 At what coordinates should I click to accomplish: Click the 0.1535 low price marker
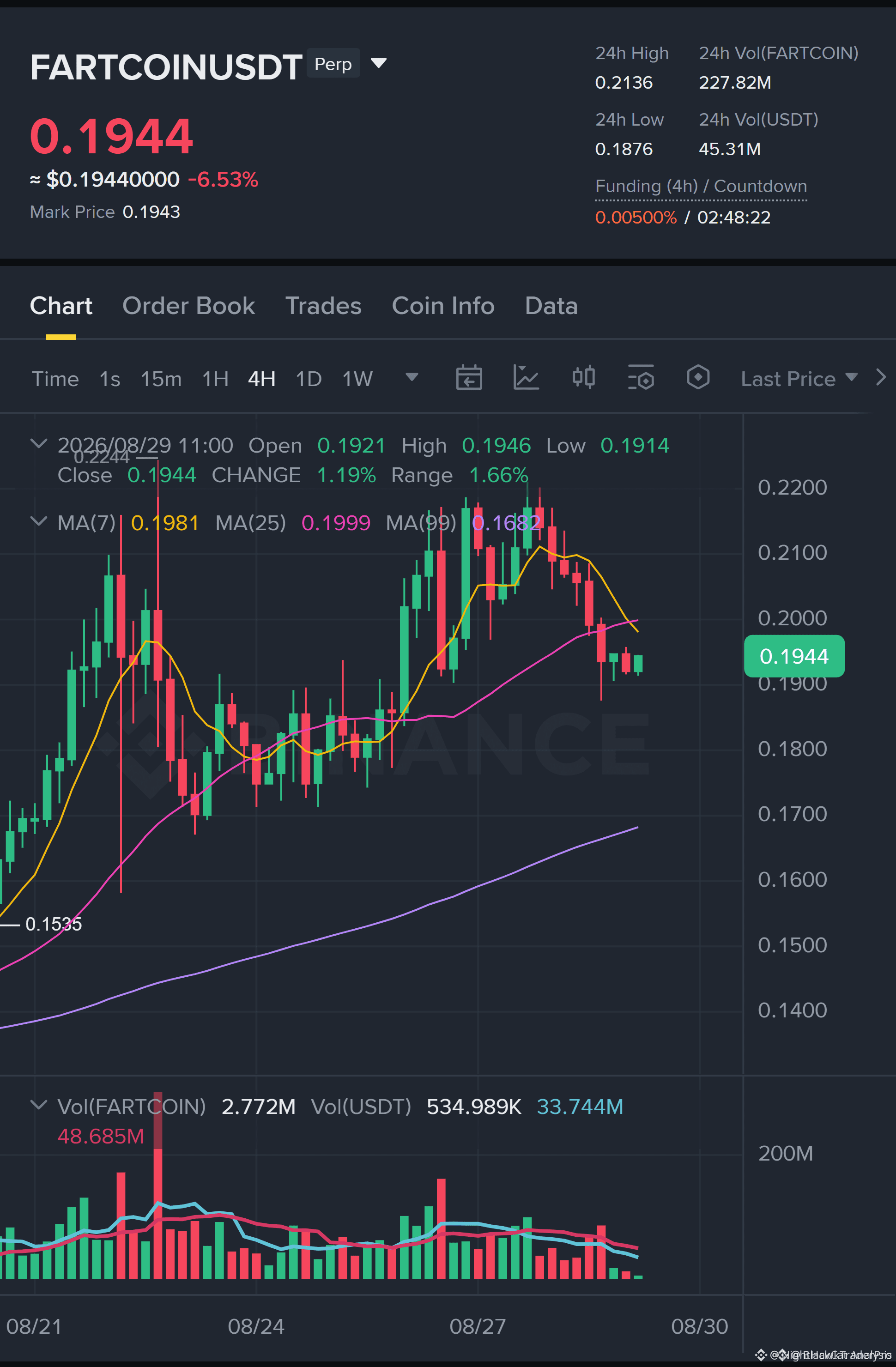[54, 924]
